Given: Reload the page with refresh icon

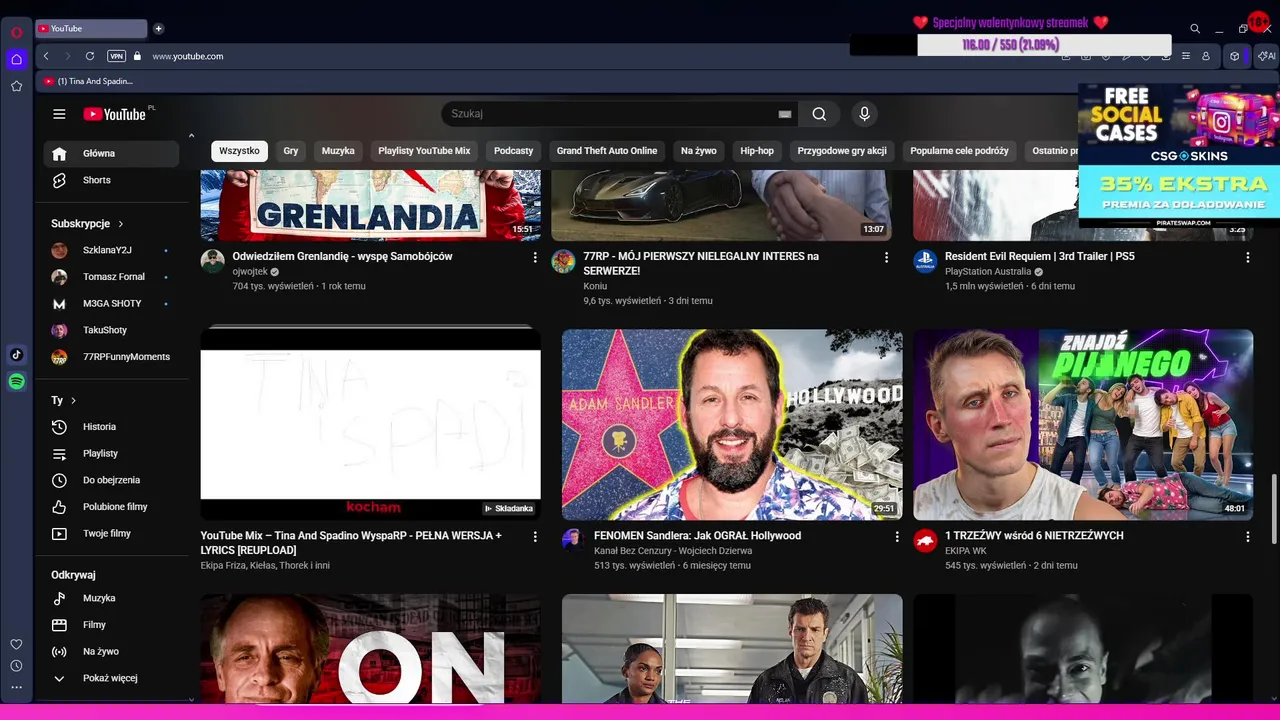Looking at the screenshot, I should pyautogui.click(x=90, y=56).
